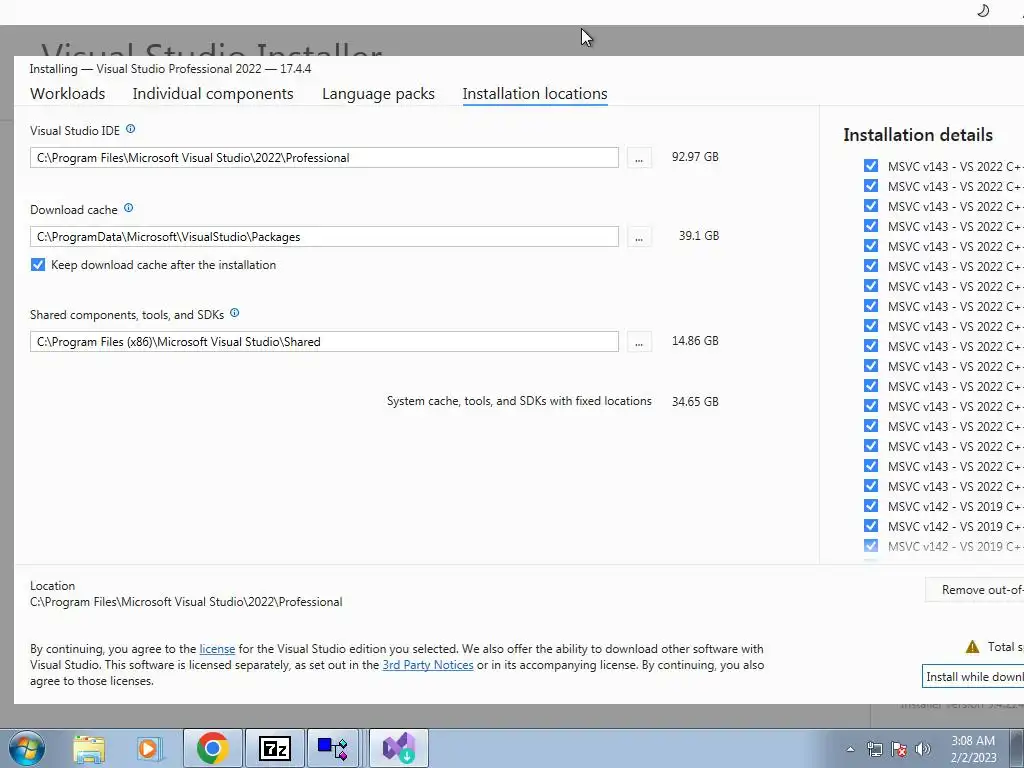Viewport: 1024px width, 768px height.
Task: Click the 14.86 GB size value
Action: [695, 341]
